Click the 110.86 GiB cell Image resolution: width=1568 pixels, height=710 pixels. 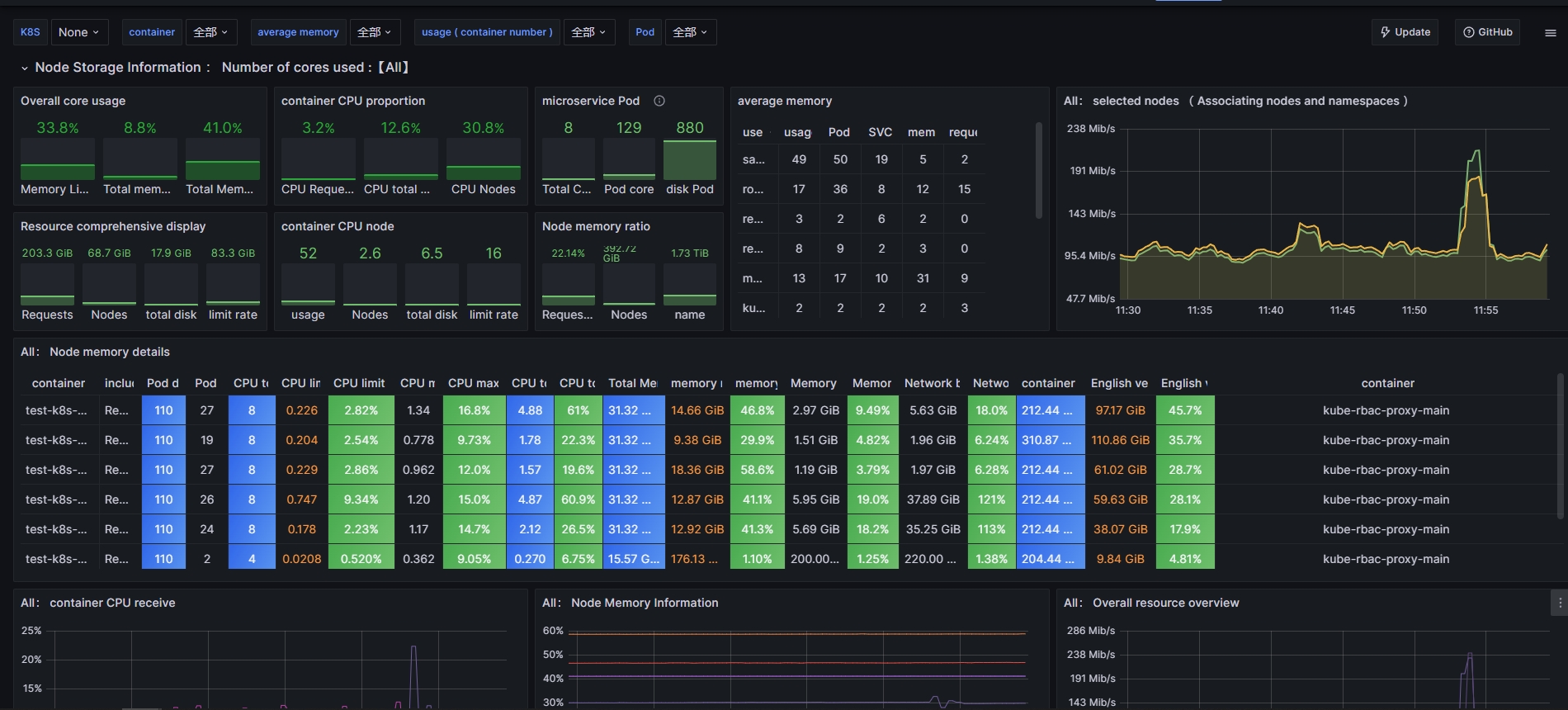pyautogui.click(x=1120, y=440)
